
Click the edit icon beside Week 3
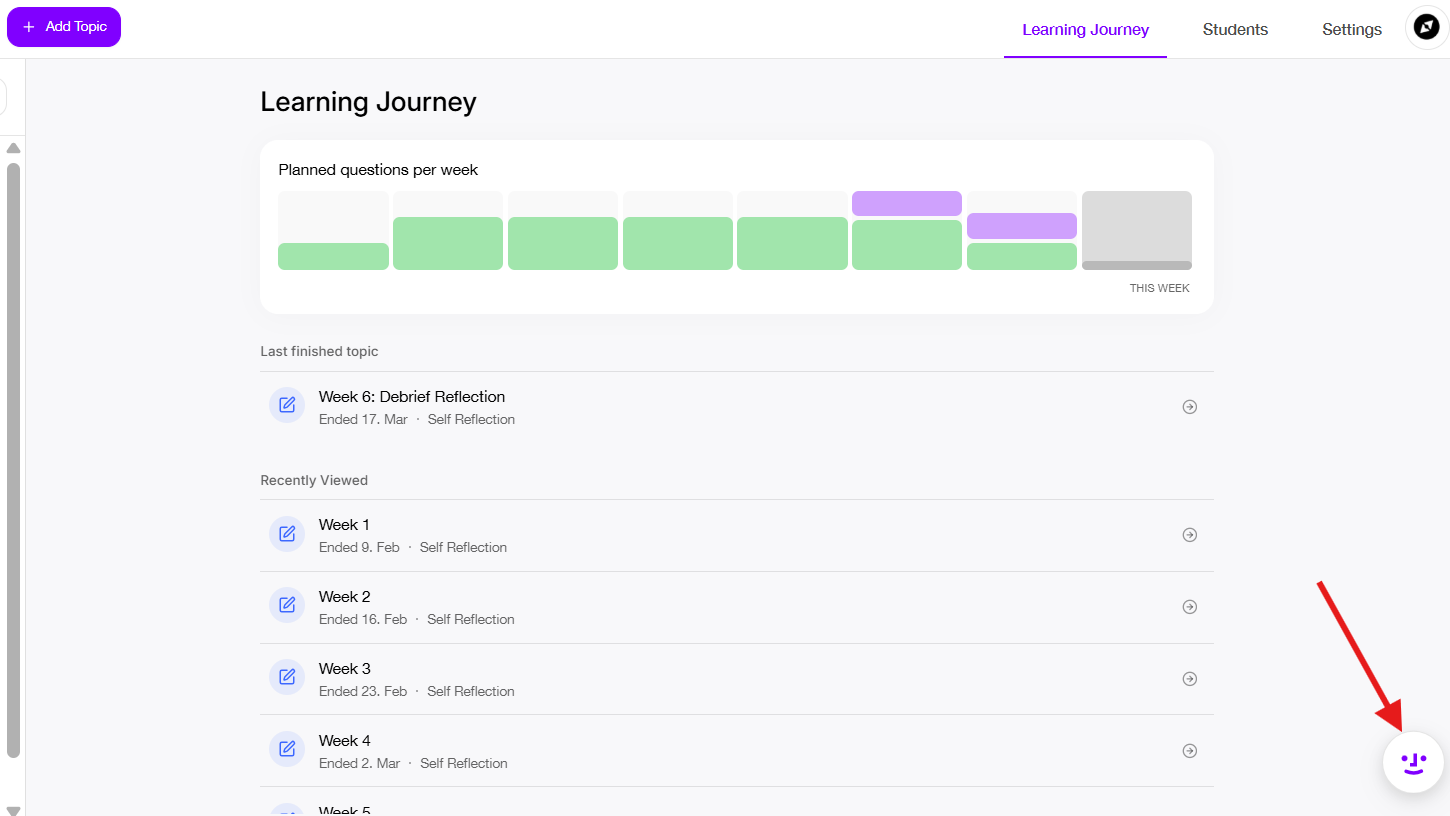coord(287,677)
